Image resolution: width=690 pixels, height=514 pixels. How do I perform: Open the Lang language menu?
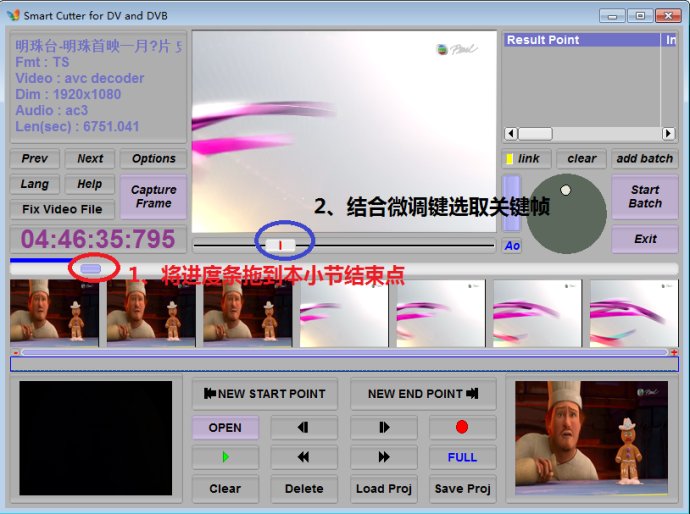(x=34, y=184)
